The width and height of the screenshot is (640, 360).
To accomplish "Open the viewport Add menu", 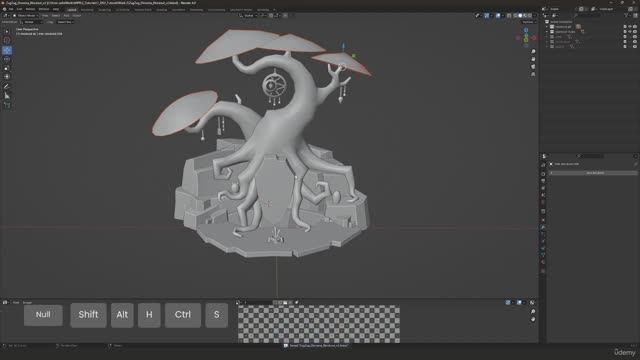I will 67,16.
